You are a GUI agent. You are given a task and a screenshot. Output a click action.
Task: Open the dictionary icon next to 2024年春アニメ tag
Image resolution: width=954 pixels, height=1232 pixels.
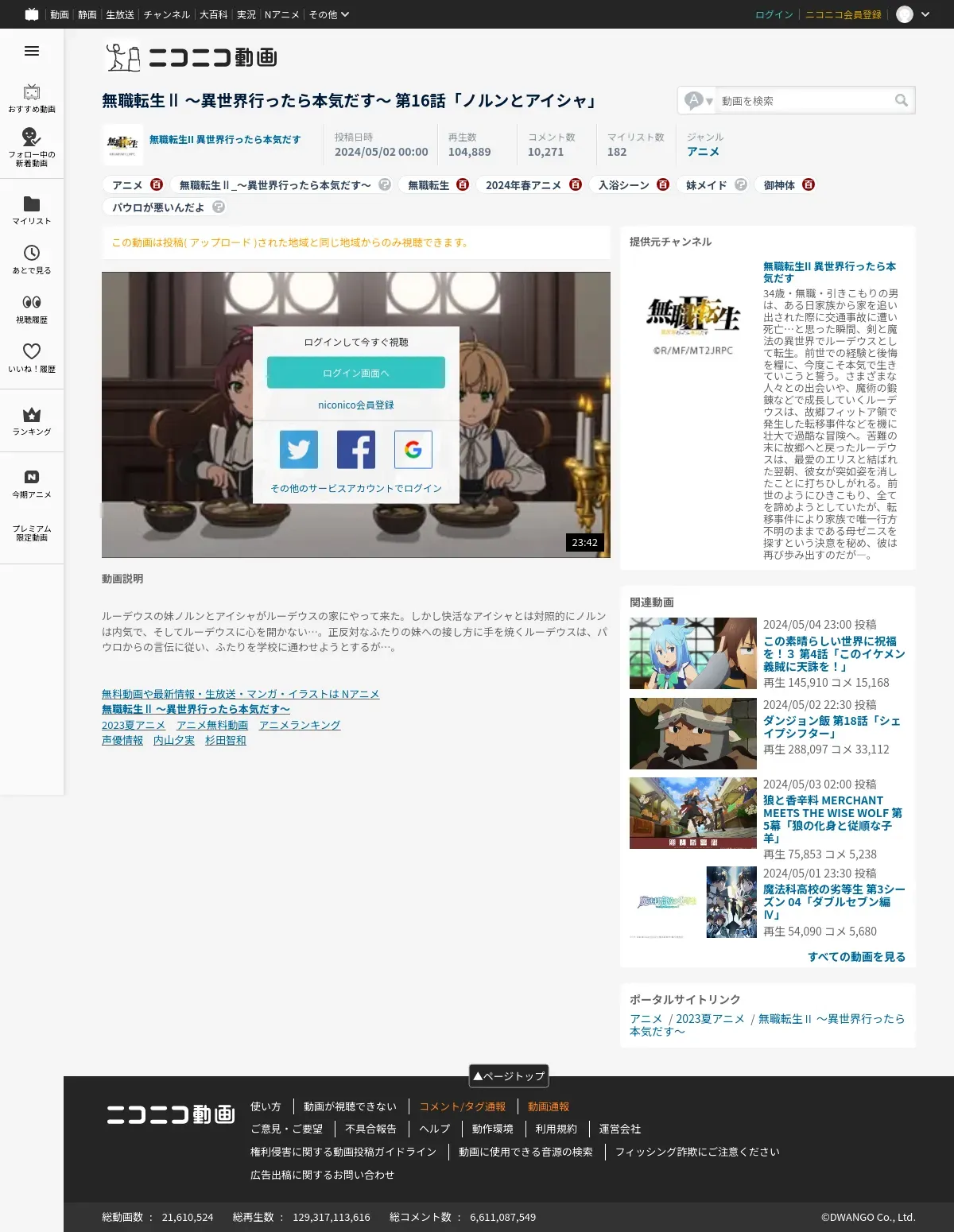(x=576, y=184)
